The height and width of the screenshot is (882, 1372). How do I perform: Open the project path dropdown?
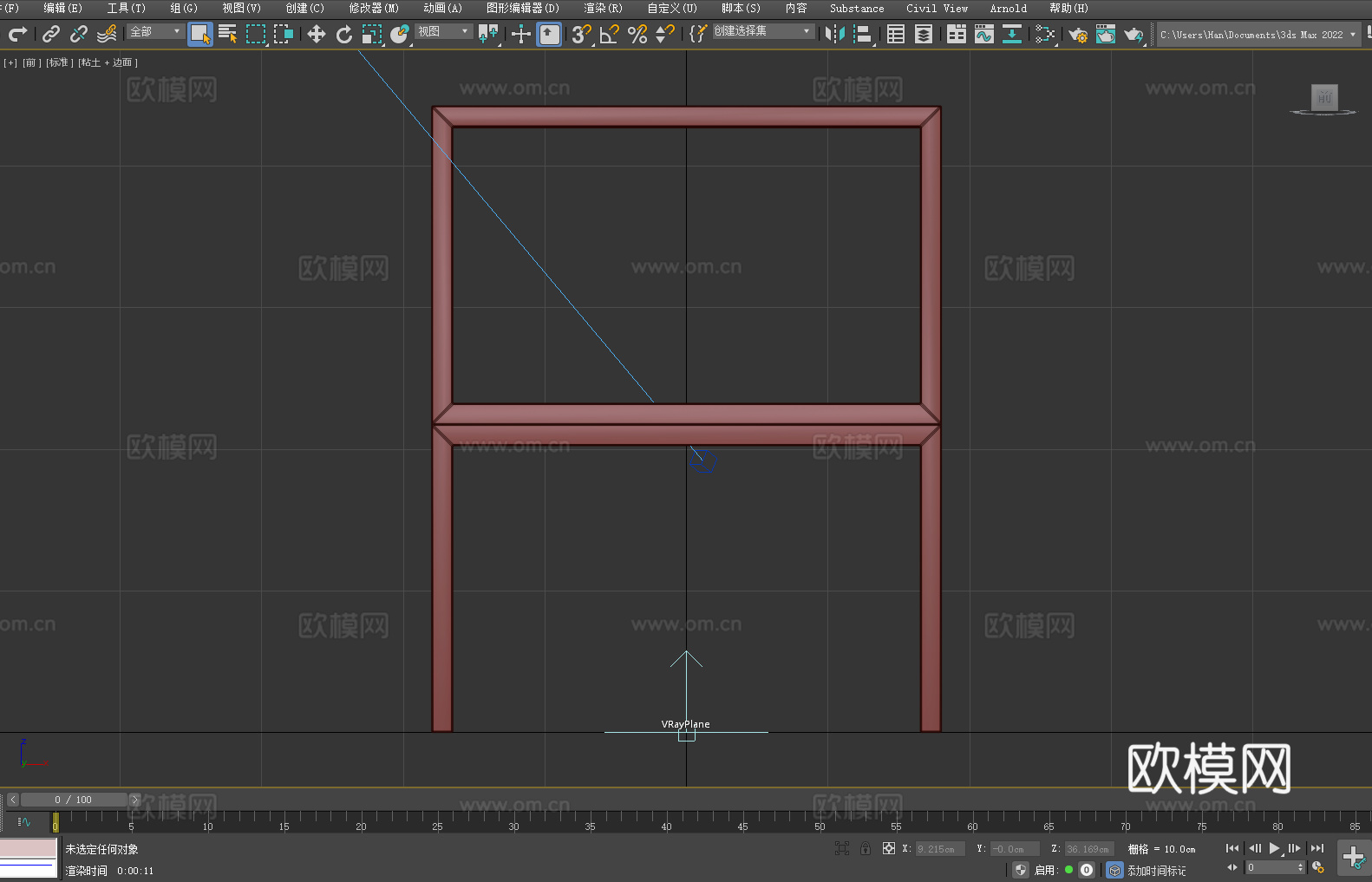coord(1258,35)
